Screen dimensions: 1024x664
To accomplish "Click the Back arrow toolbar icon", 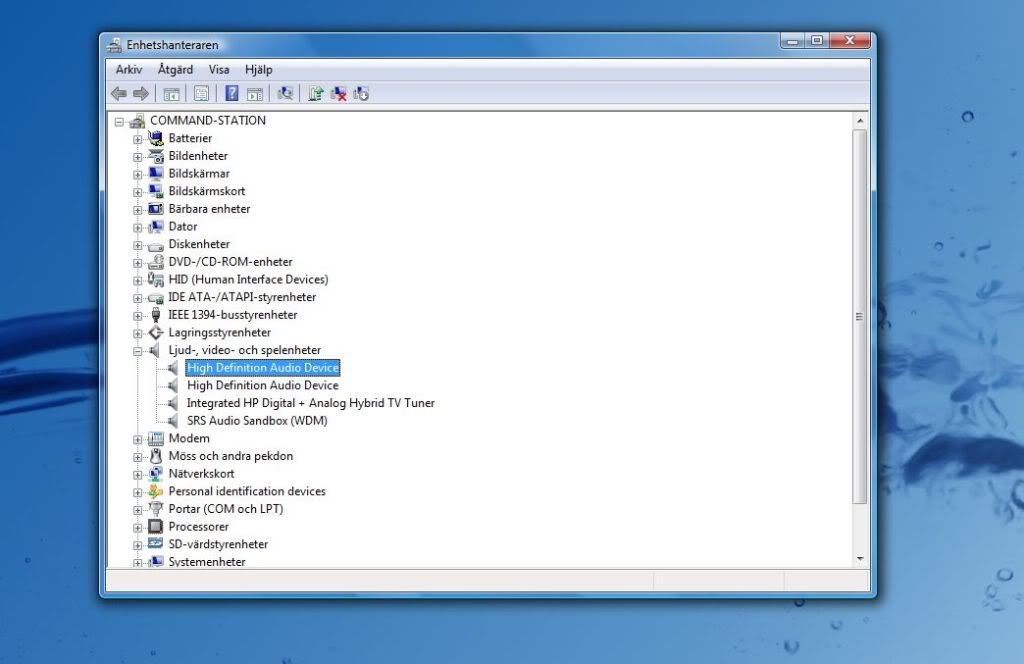I will [119, 94].
